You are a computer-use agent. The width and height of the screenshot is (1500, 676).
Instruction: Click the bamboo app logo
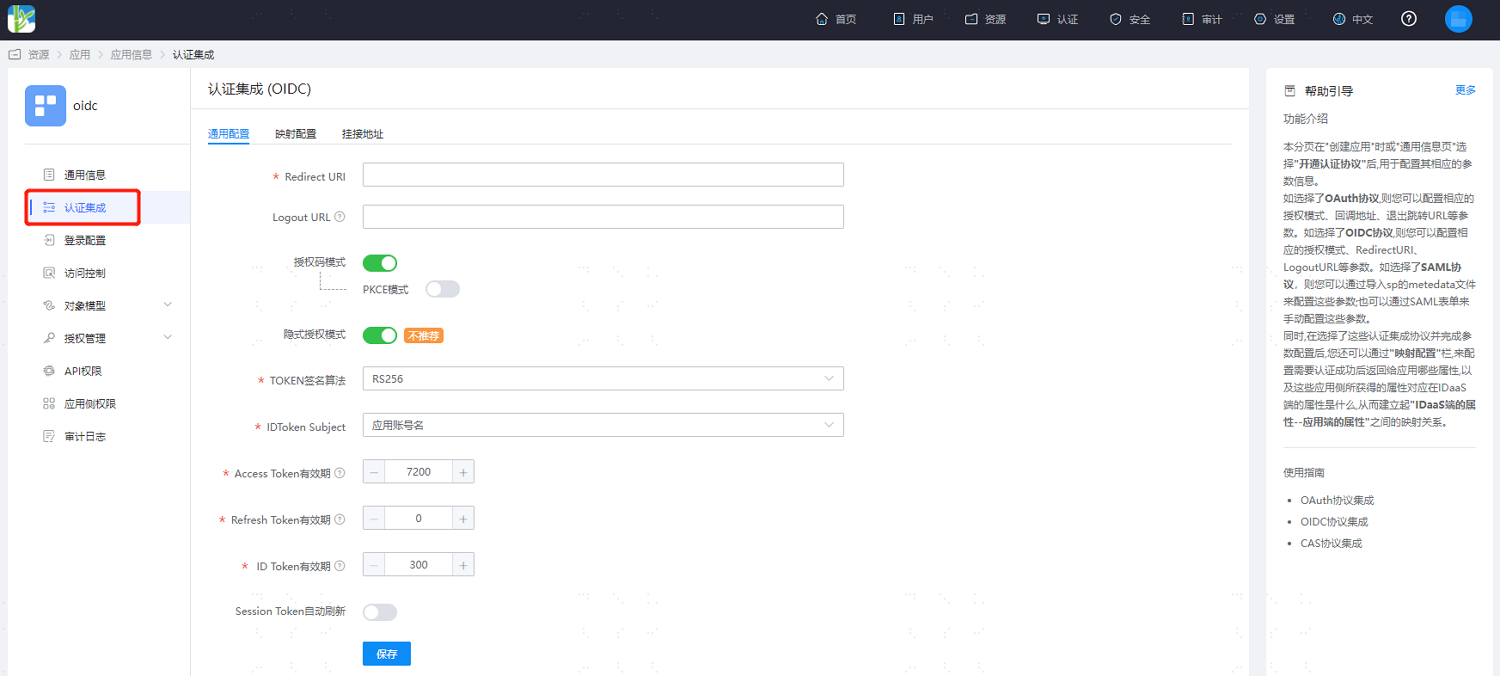pyautogui.click(x=22, y=18)
